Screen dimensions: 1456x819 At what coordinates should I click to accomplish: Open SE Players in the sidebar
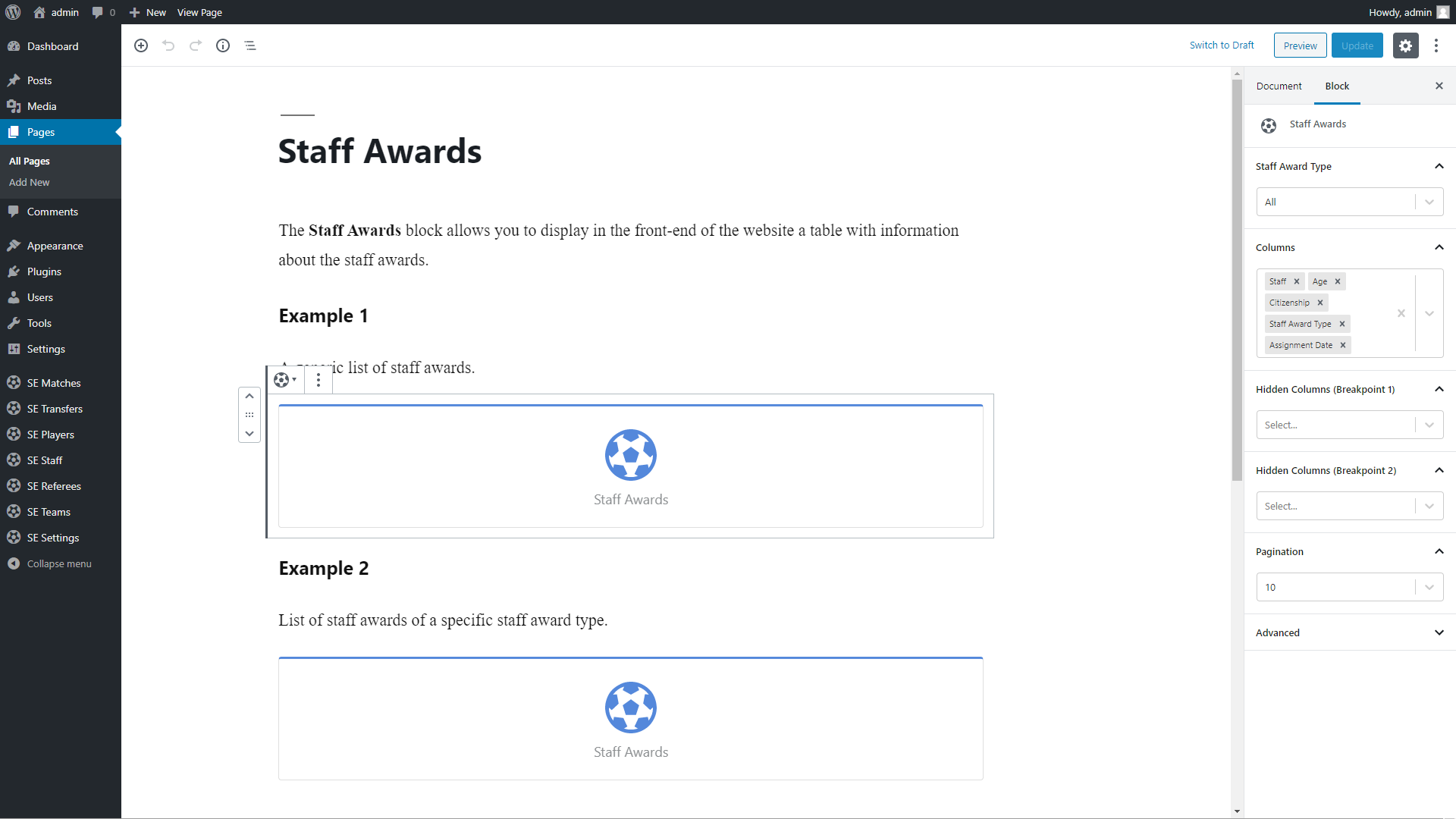(50, 435)
